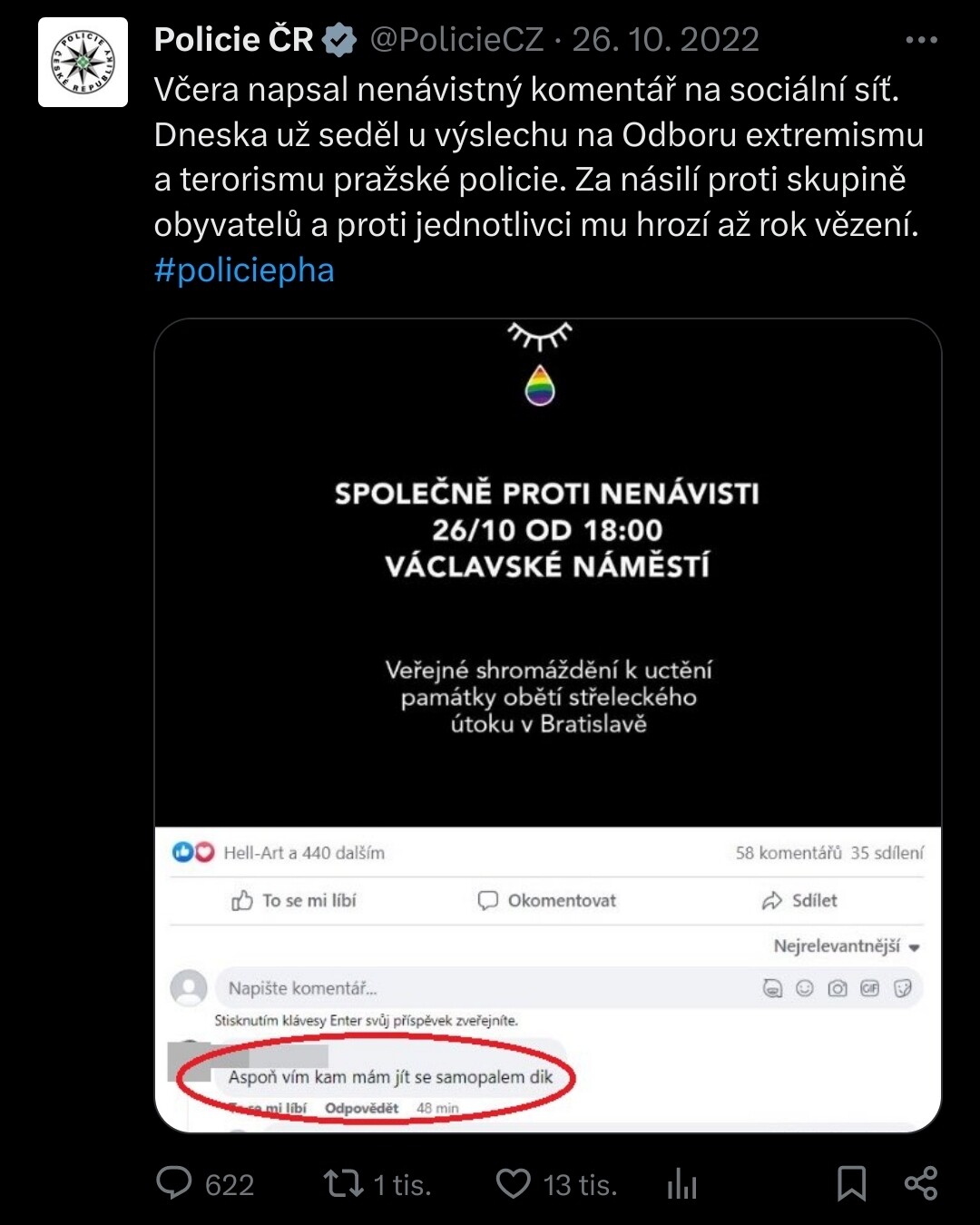Screen dimensions: 980x1225
Task: Open the three-dot more options menu
Action: [921, 40]
